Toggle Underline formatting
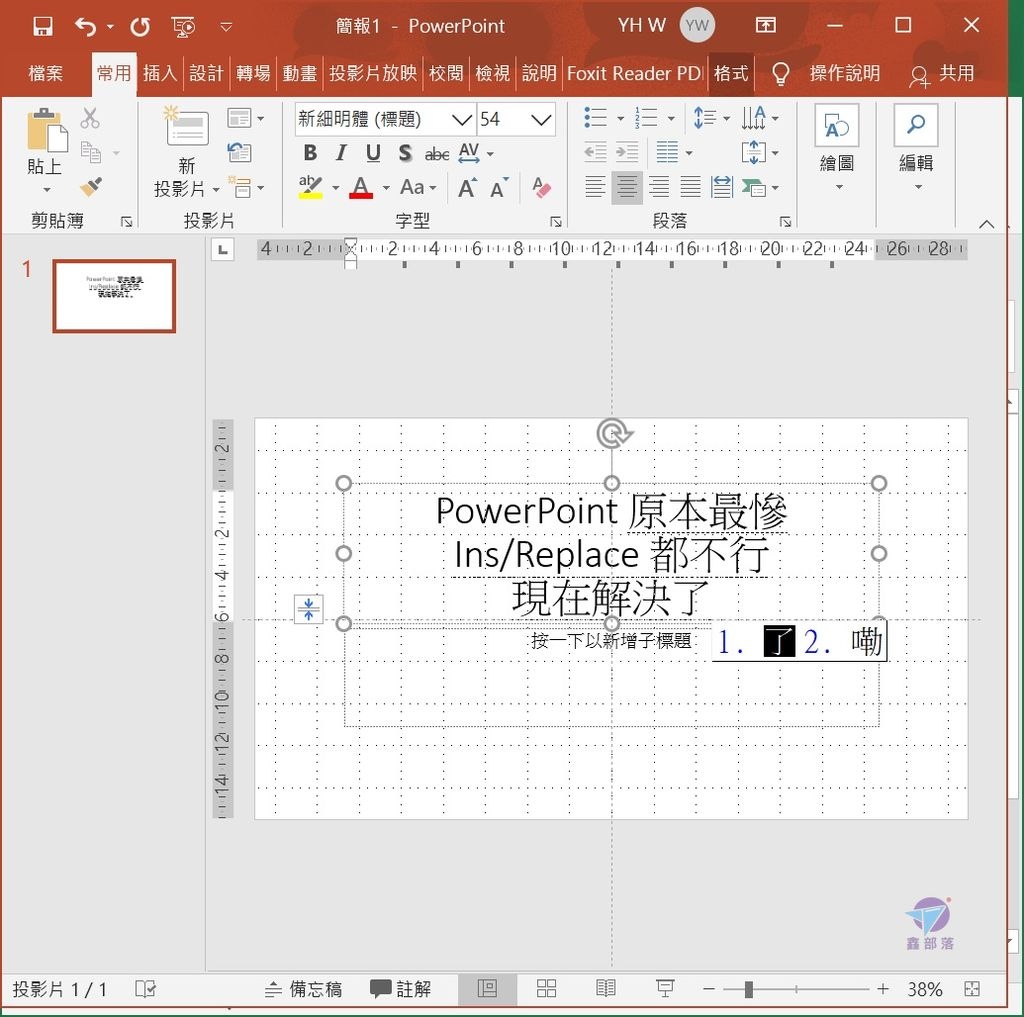The width and height of the screenshot is (1024, 1017). click(x=373, y=153)
